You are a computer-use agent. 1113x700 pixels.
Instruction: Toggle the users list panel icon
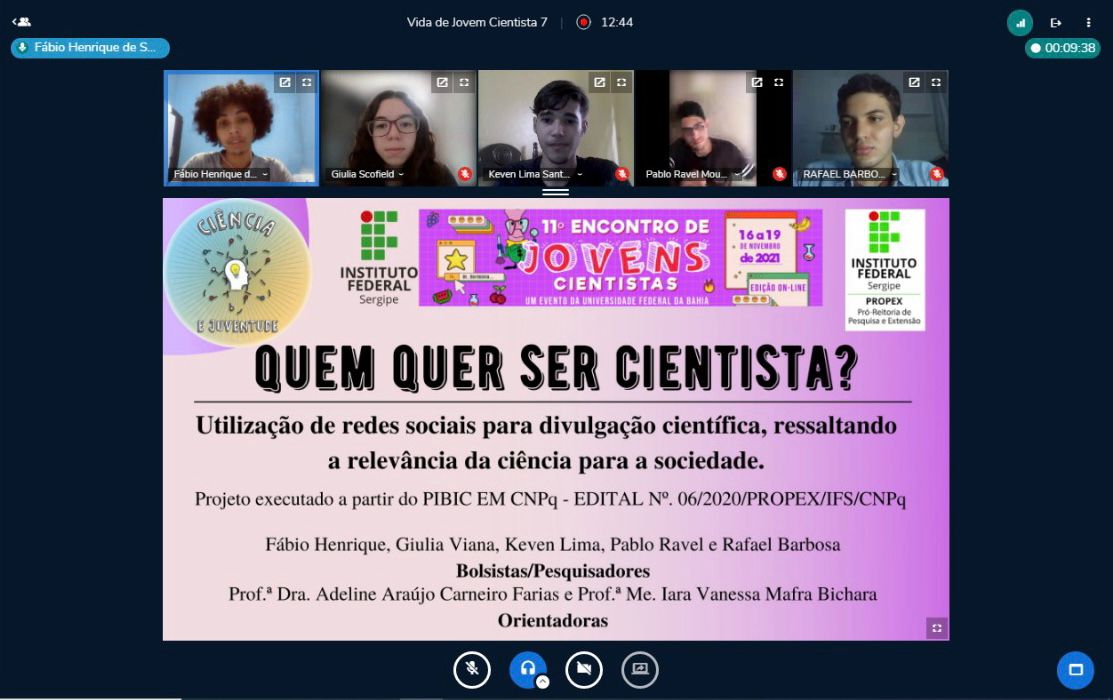point(21,21)
